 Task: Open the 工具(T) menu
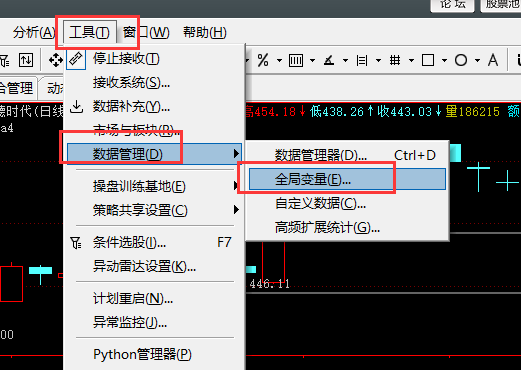click(89, 32)
